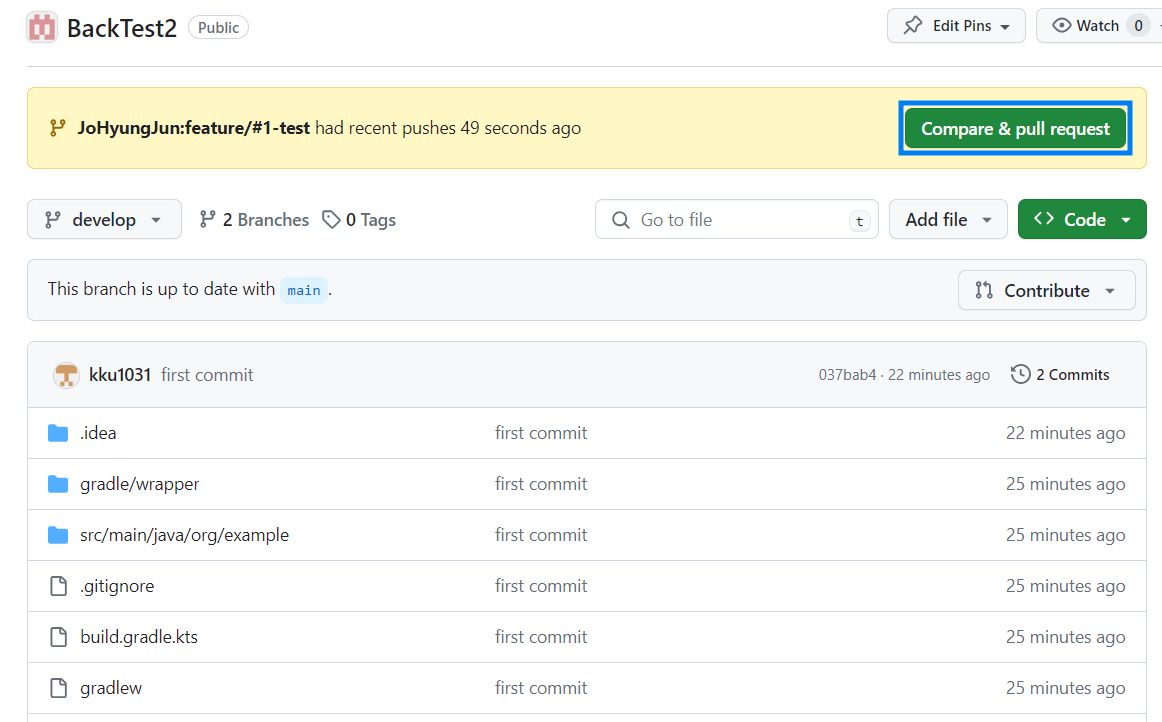
Task: Expand the Contribute dropdown
Action: point(1046,290)
